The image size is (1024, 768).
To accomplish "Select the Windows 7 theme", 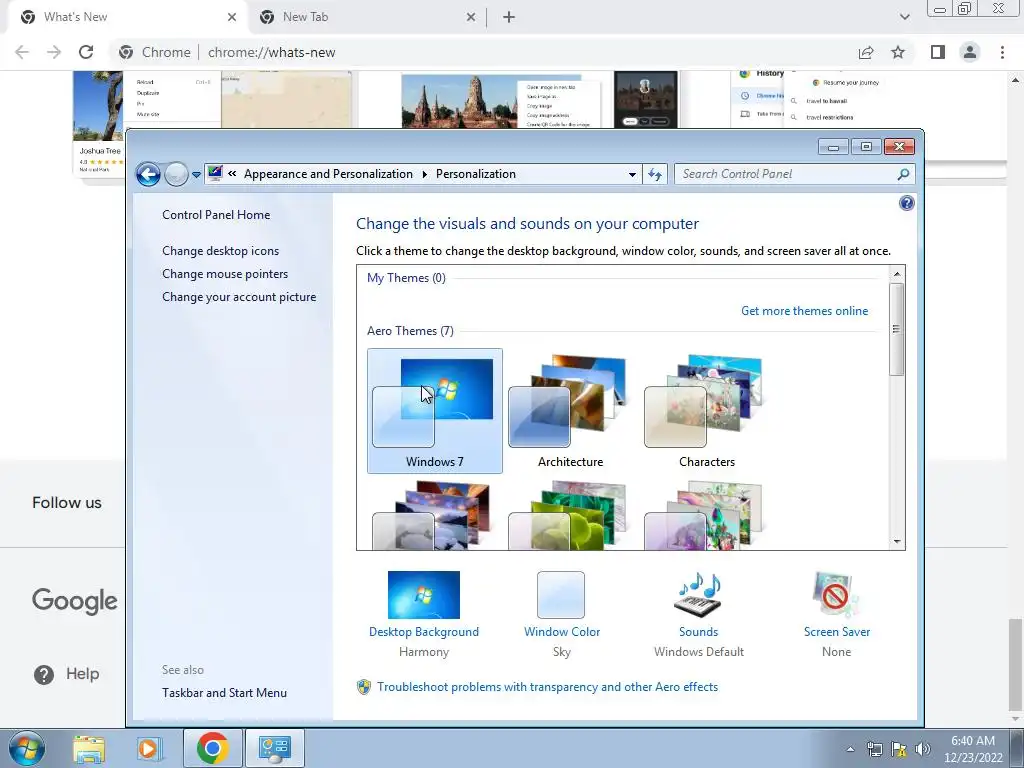I will click(435, 411).
